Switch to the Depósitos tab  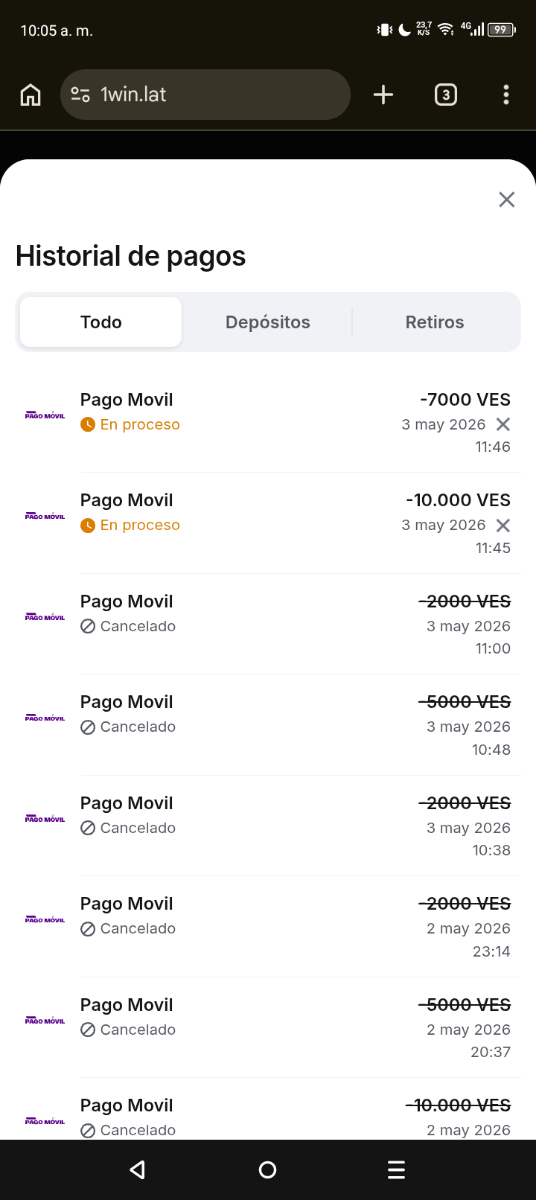[x=268, y=322]
